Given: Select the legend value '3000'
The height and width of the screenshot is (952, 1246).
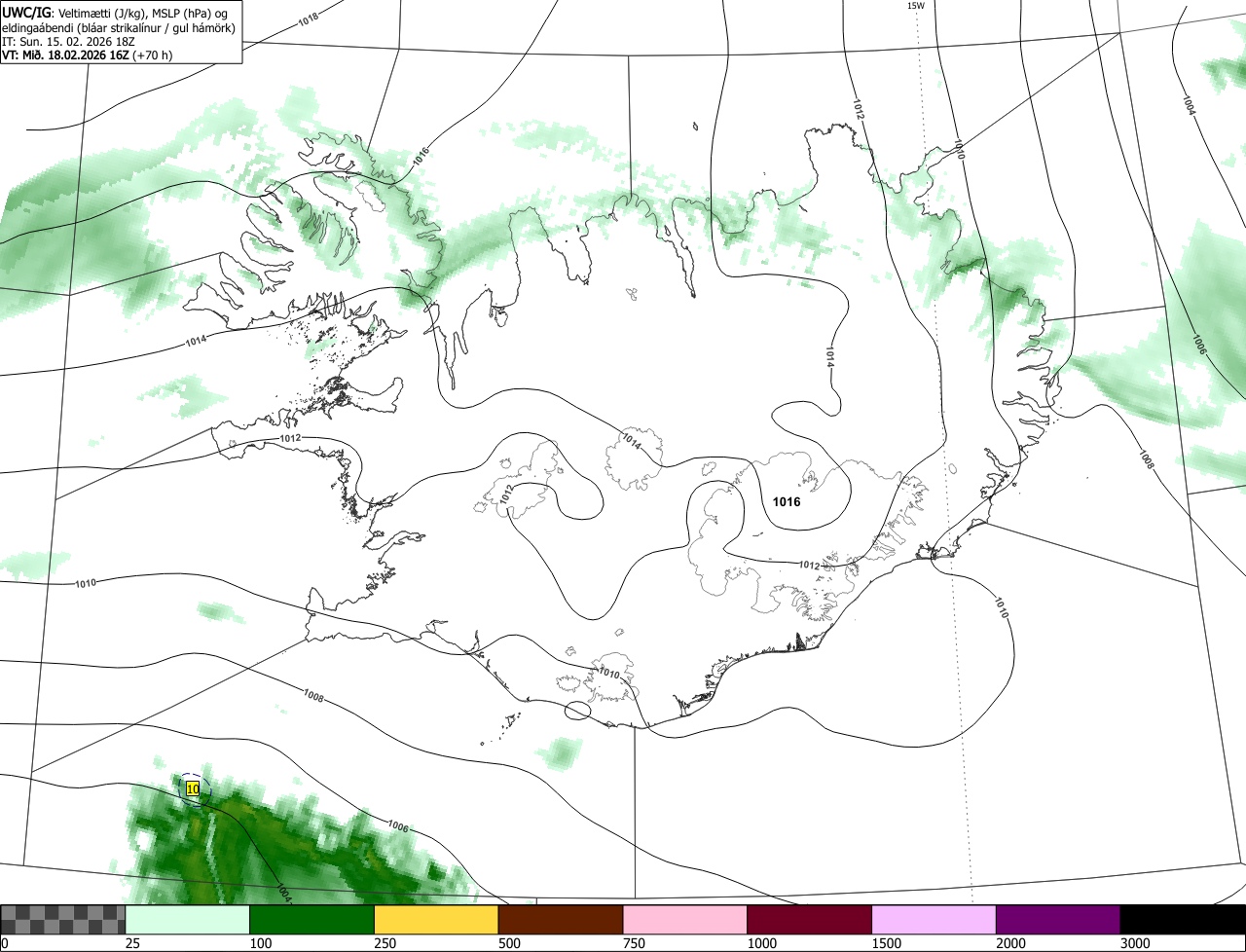Looking at the screenshot, I should (1134, 943).
